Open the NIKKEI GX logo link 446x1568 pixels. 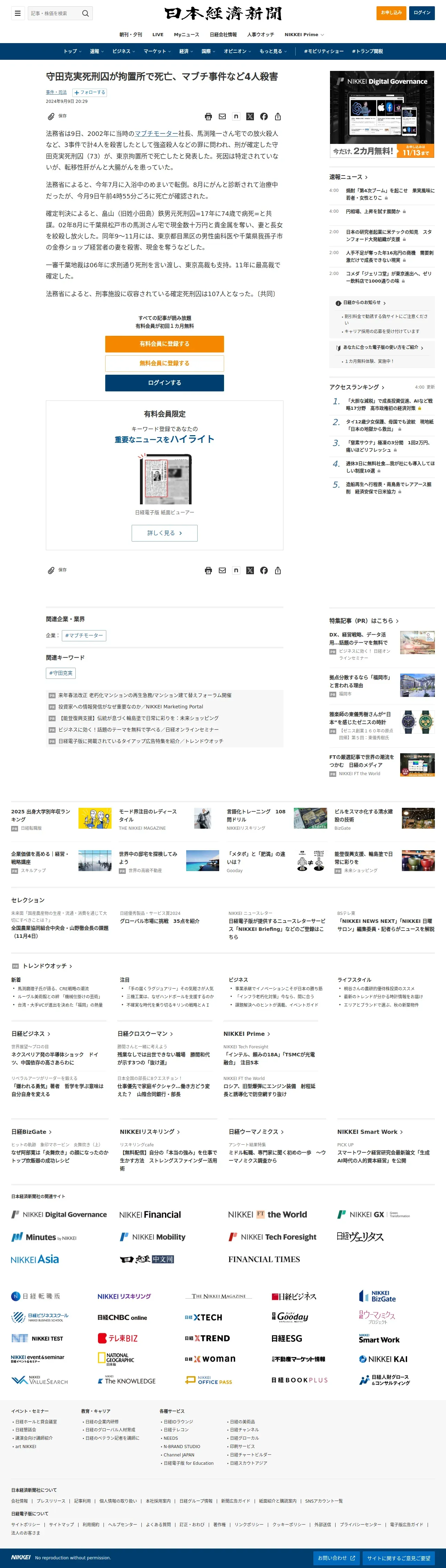[x=374, y=1214]
